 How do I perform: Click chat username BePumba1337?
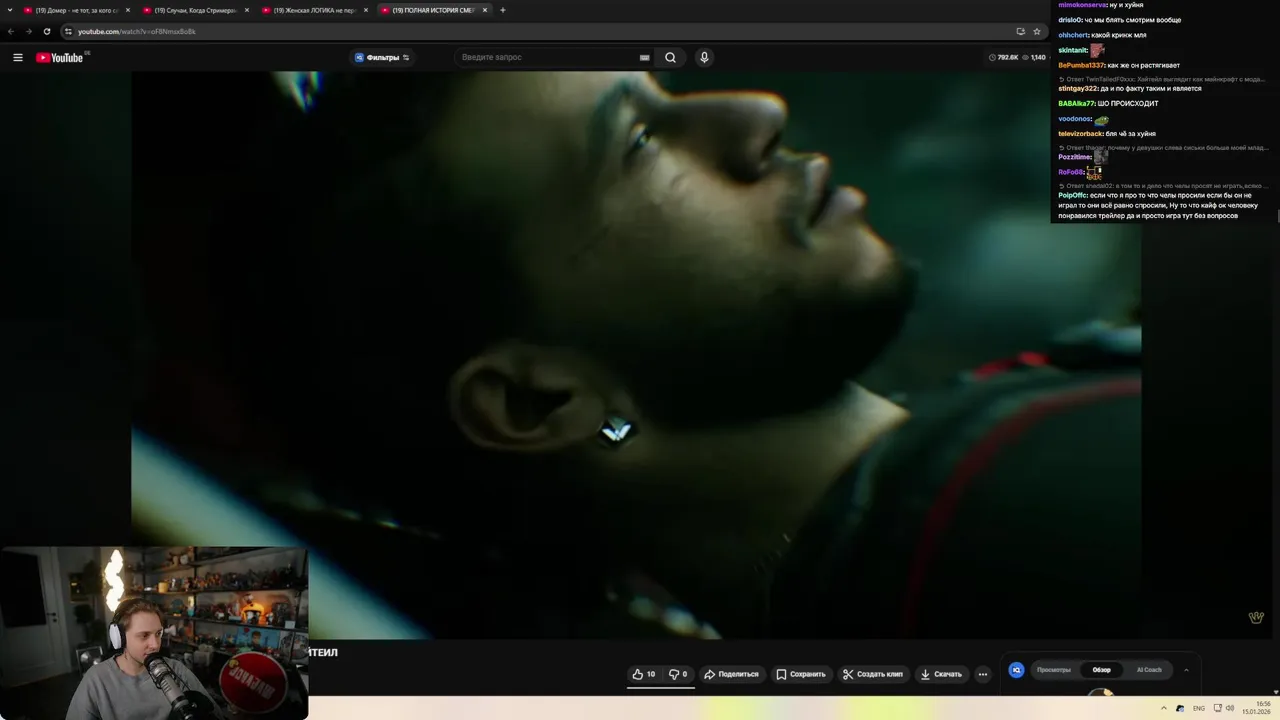click(x=1081, y=65)
